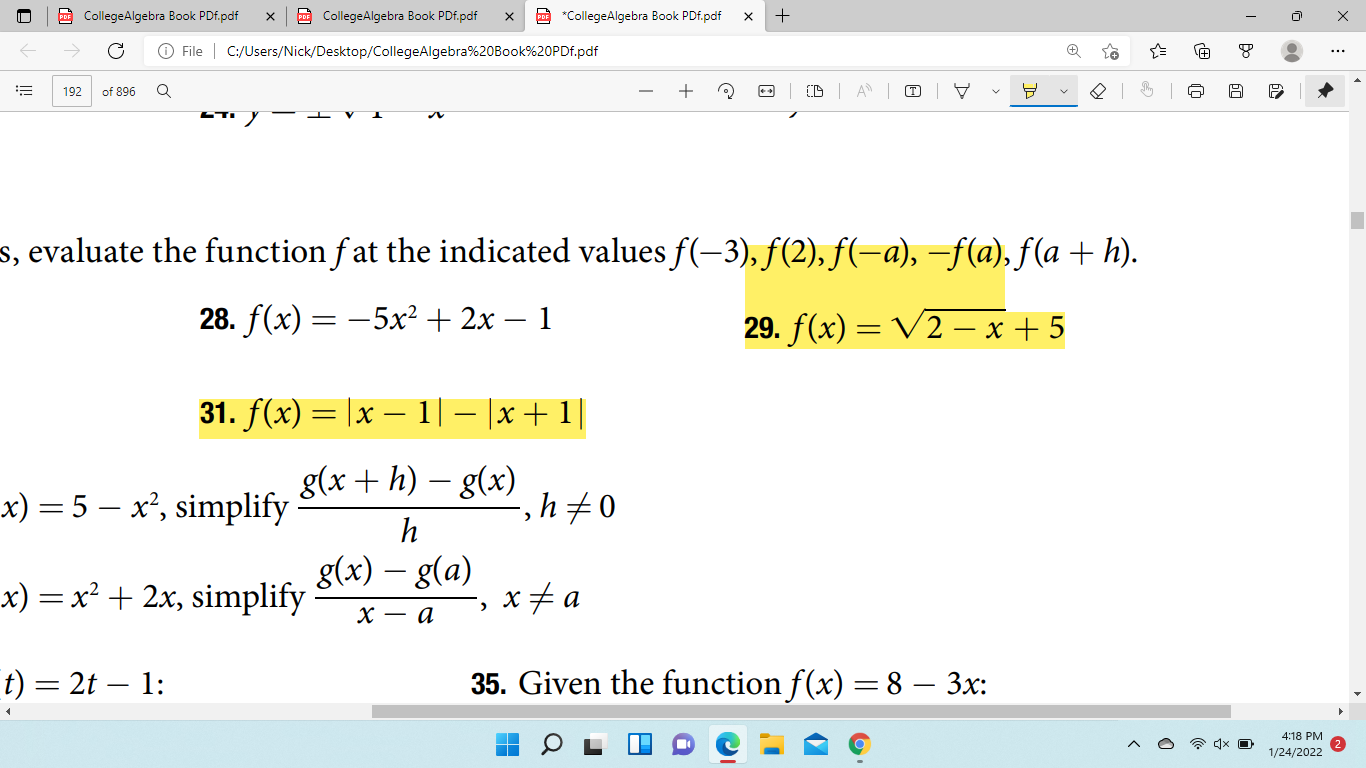The image size is (1366, 768).
Task: Select the Draw pen tool
Action: (x=961, y=90)
